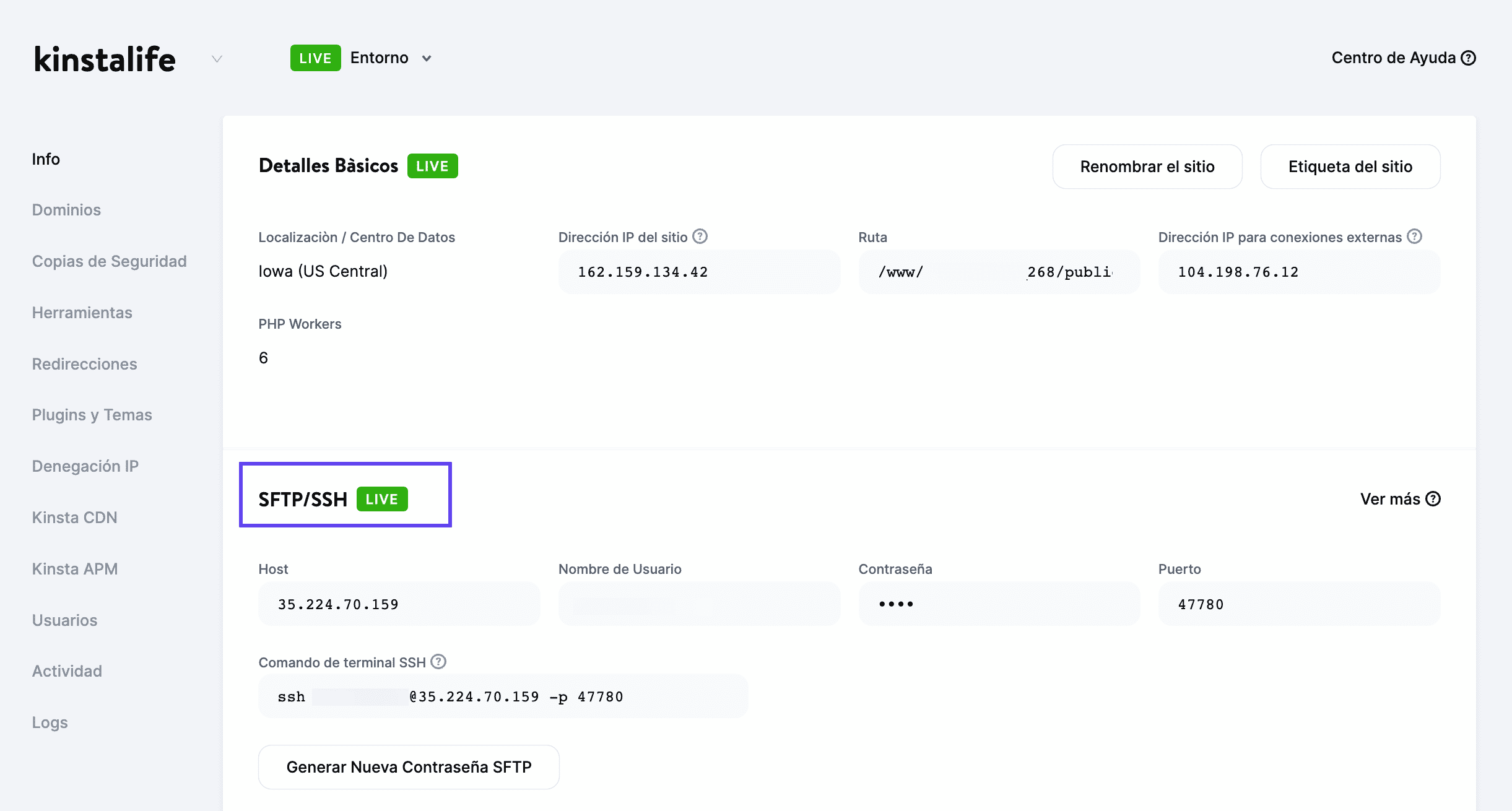Expand site selector chevron next to kinstalife
The height and width of the screenshot is (811, 1512).
217,59
